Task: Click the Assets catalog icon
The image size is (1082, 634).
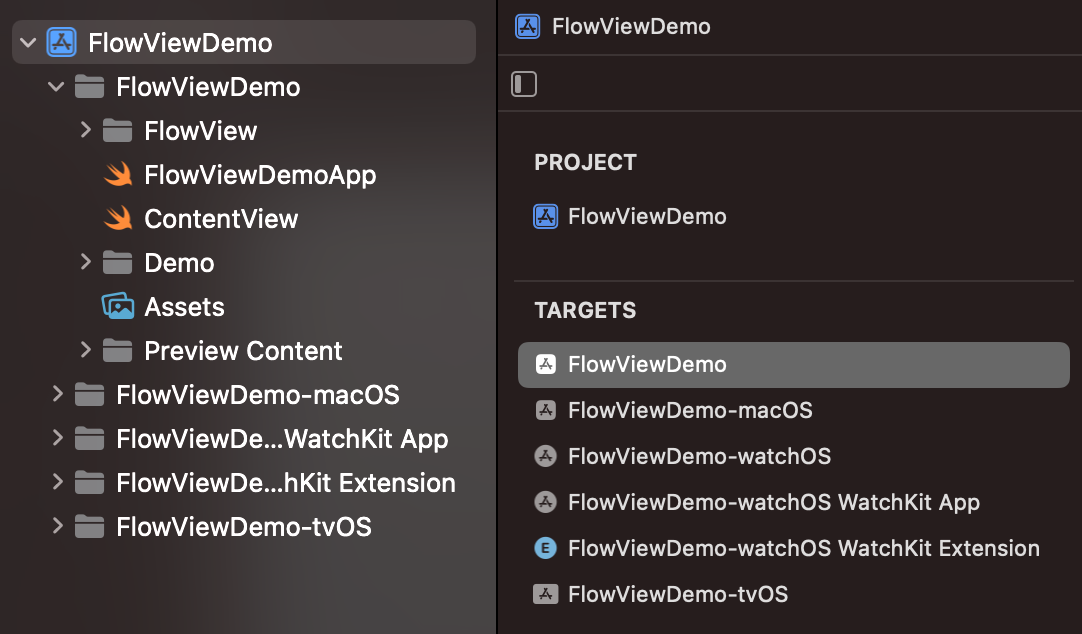Action: [118, 307]
